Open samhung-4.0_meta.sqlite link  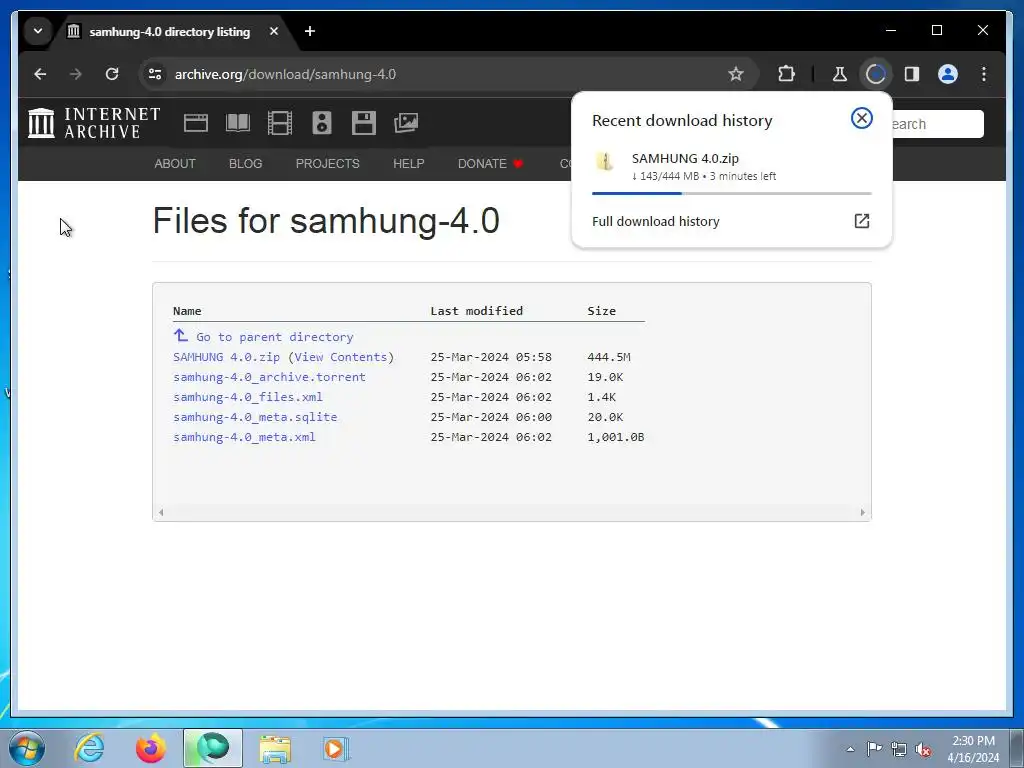[x=255, y=417]
